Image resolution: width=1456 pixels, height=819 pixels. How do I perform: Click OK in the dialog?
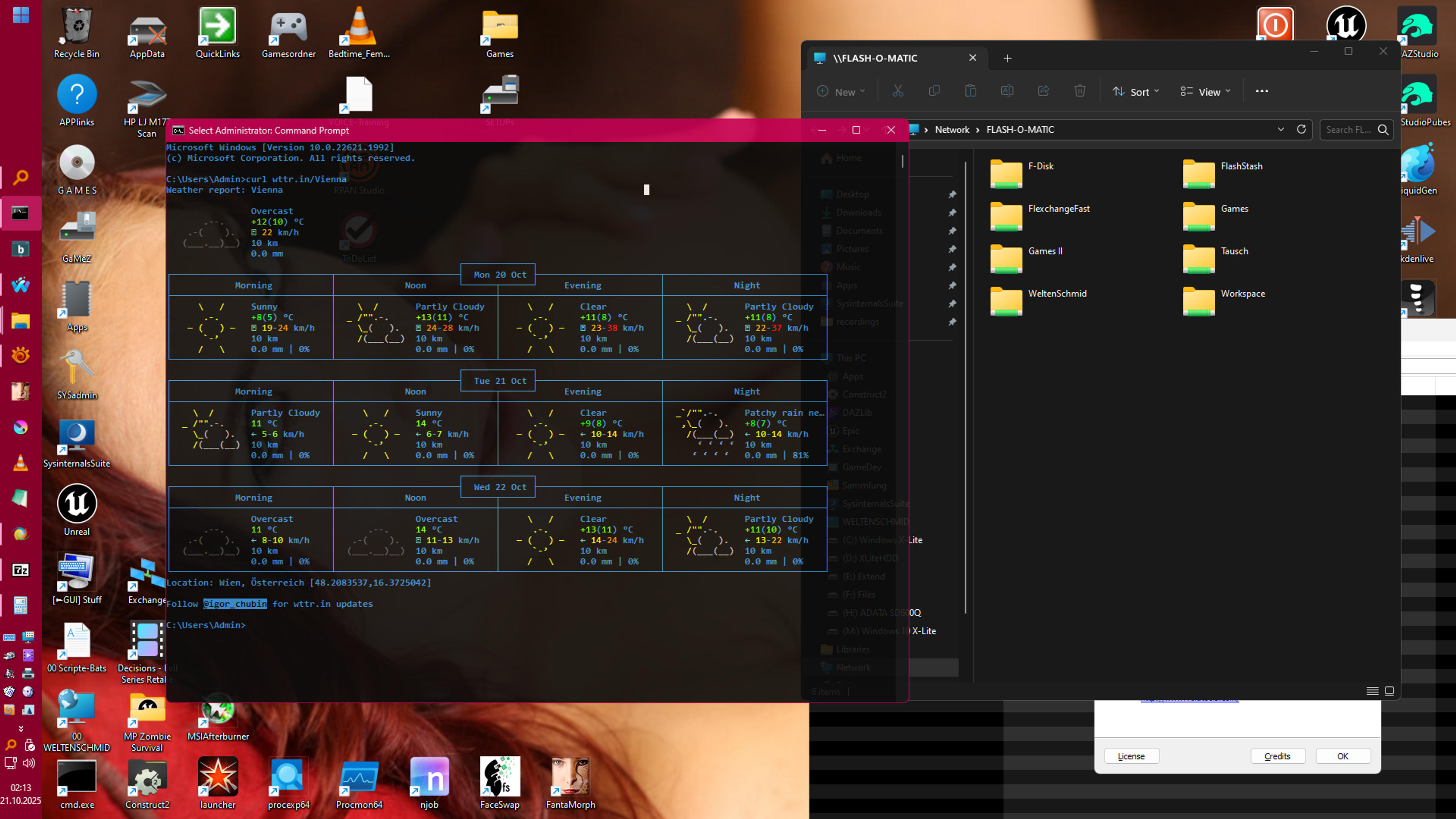(1343, 756)
